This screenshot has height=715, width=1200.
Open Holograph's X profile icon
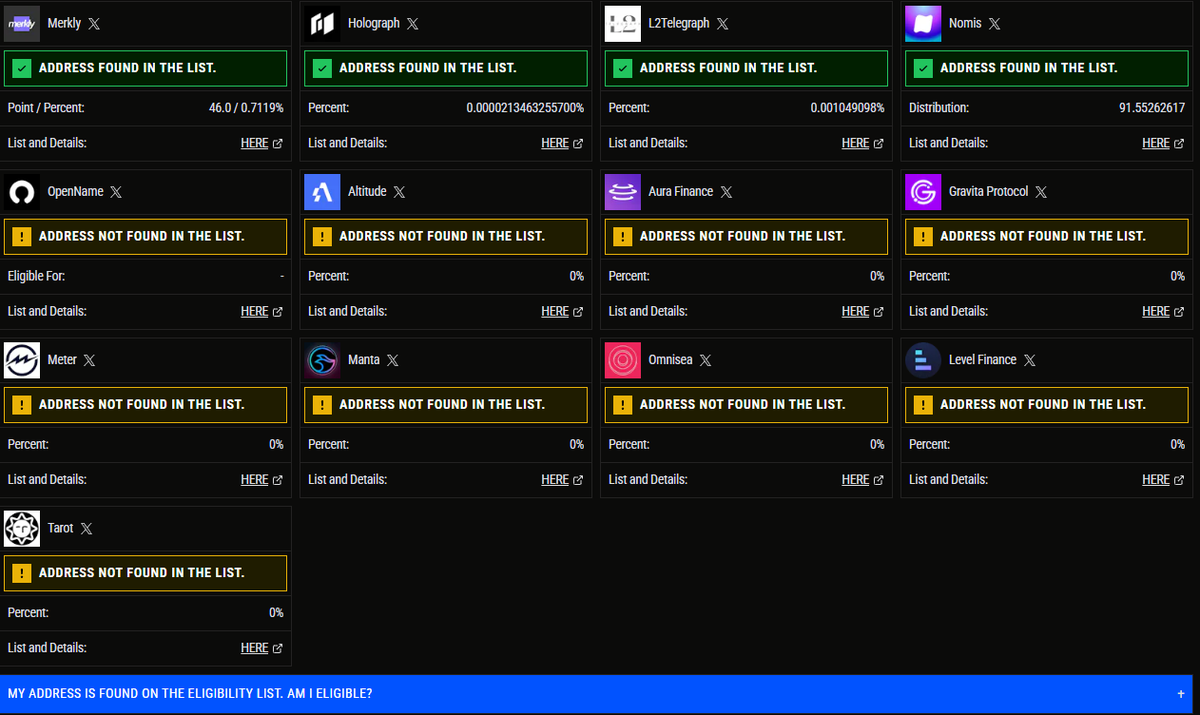click(x=412, y=23)
